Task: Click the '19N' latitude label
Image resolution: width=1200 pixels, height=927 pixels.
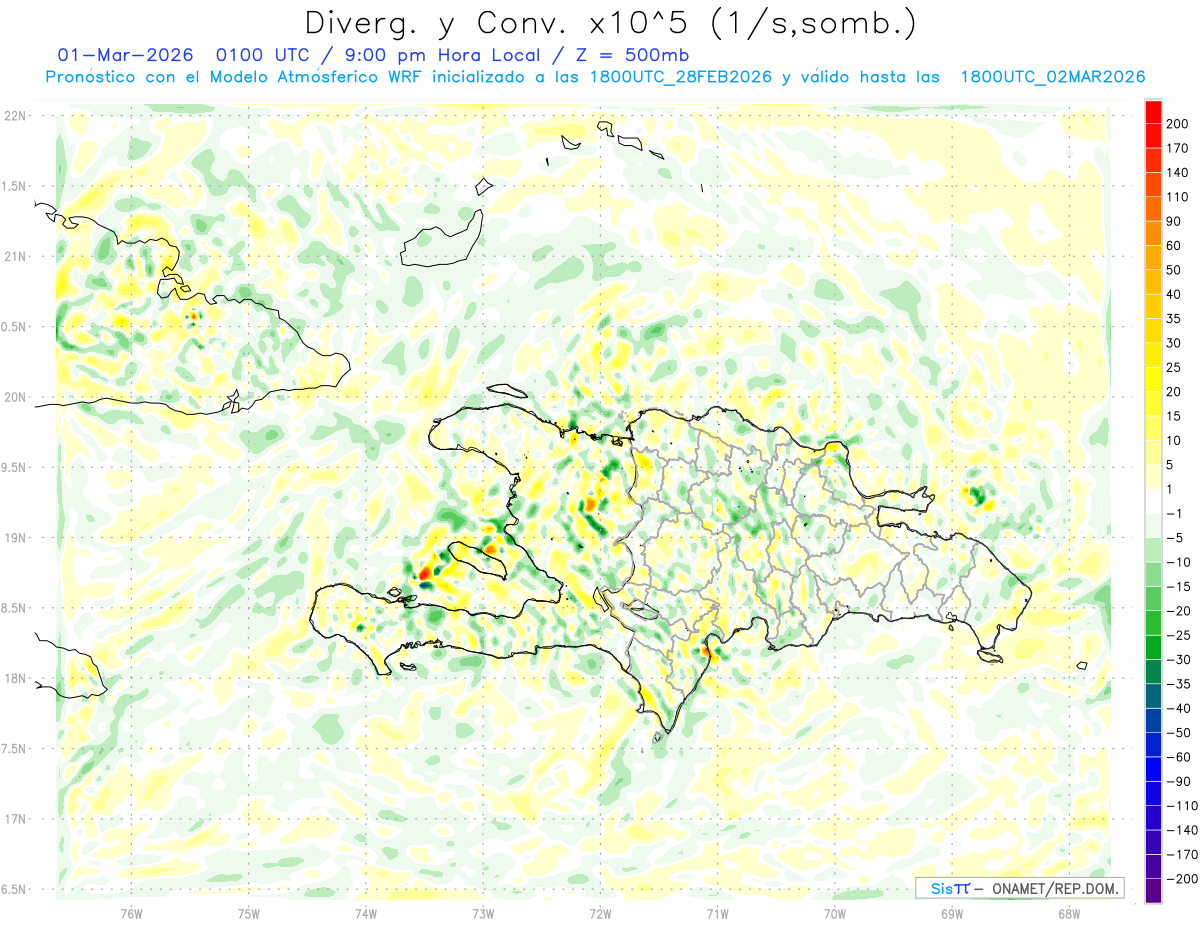Action: pos(15,538)
